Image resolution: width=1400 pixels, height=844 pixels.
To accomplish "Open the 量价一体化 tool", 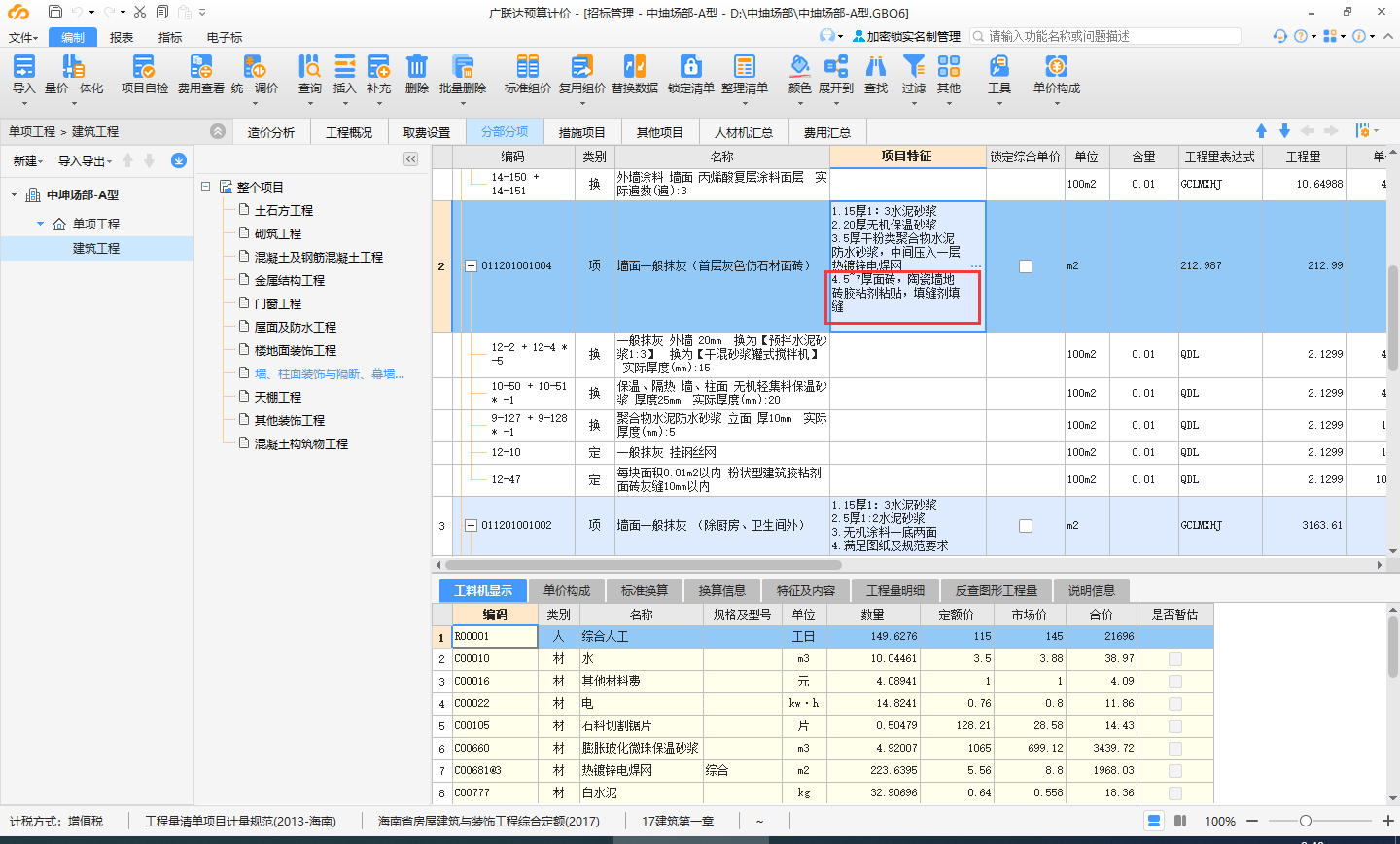I will pos(74,74).
